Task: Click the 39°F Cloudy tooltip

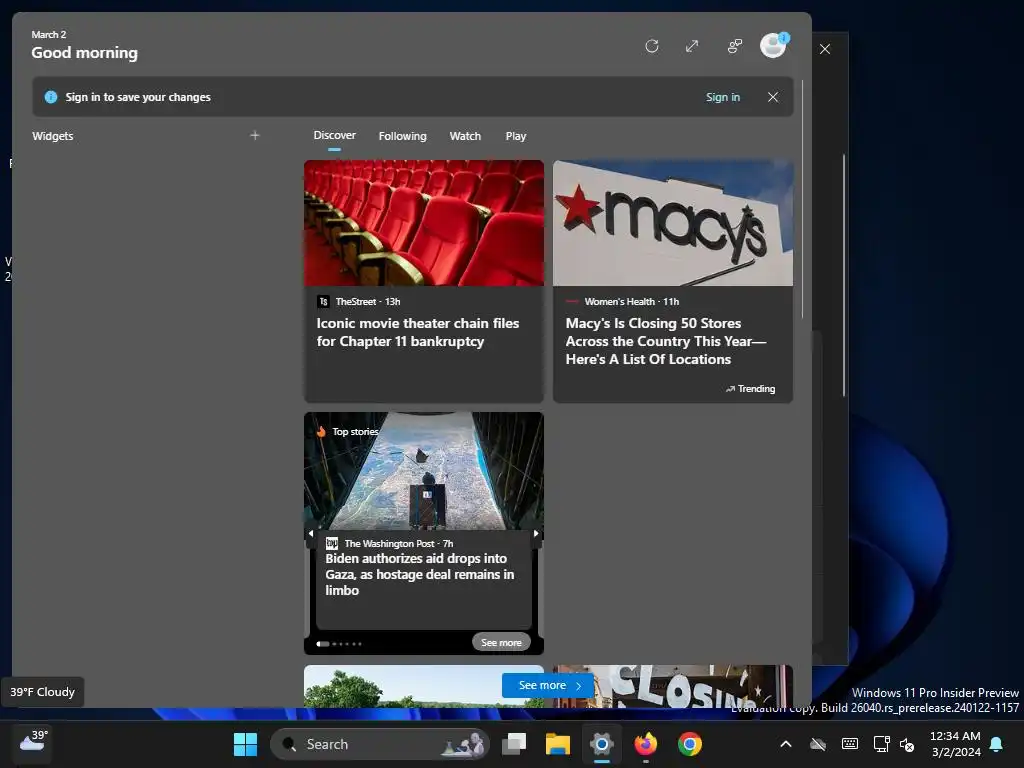Action: (x=42, y=692)
